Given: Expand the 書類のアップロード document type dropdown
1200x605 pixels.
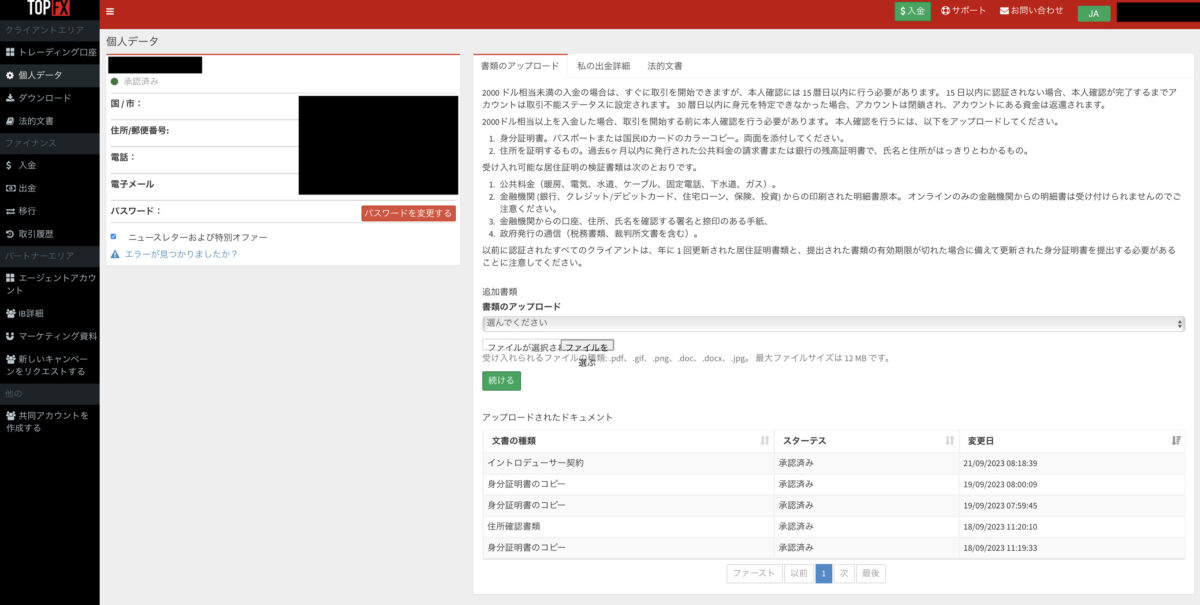Looking at the screenshot, I should pyautogui.click(x=832, y=324).
